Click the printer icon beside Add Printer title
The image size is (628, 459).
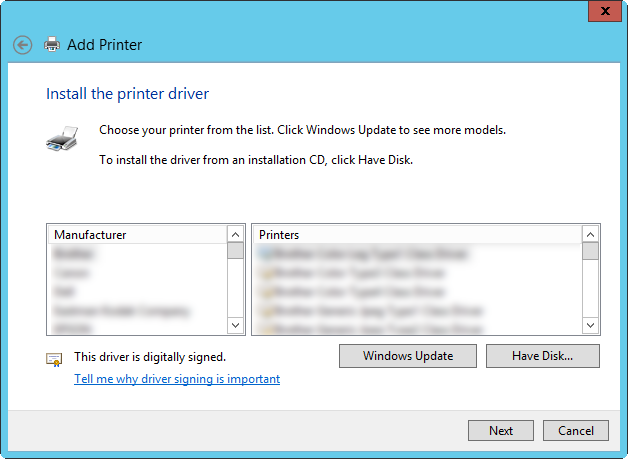[x=52, y=45]
